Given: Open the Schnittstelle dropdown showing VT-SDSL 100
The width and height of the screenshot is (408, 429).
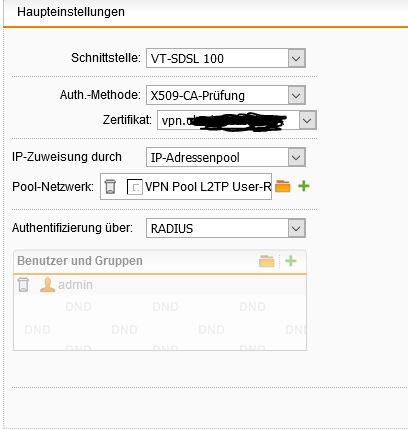Looking at the screenshot, I should click(226, 58).
